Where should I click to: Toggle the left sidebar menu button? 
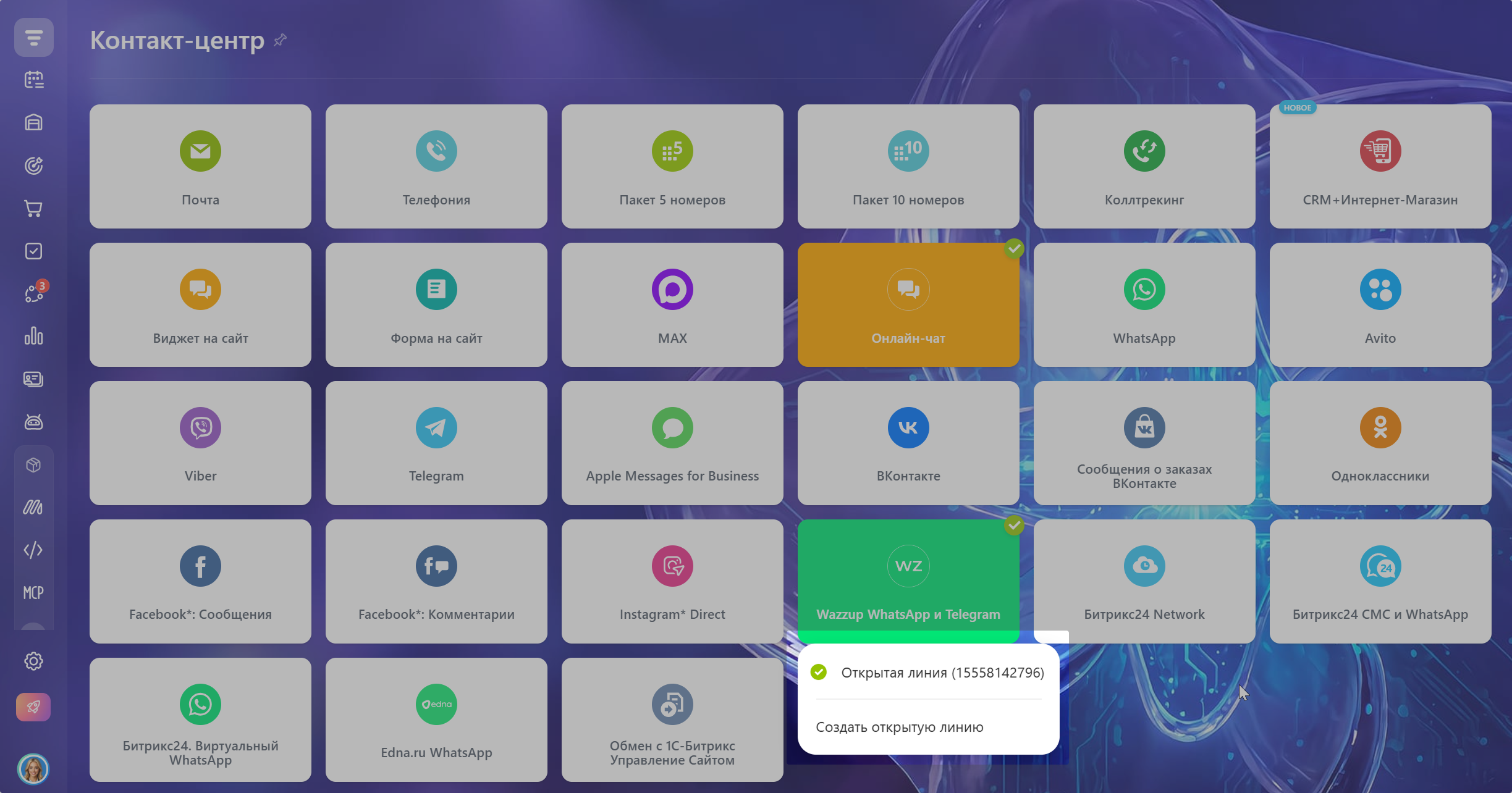pyautogui.click(x=34, y=38)
